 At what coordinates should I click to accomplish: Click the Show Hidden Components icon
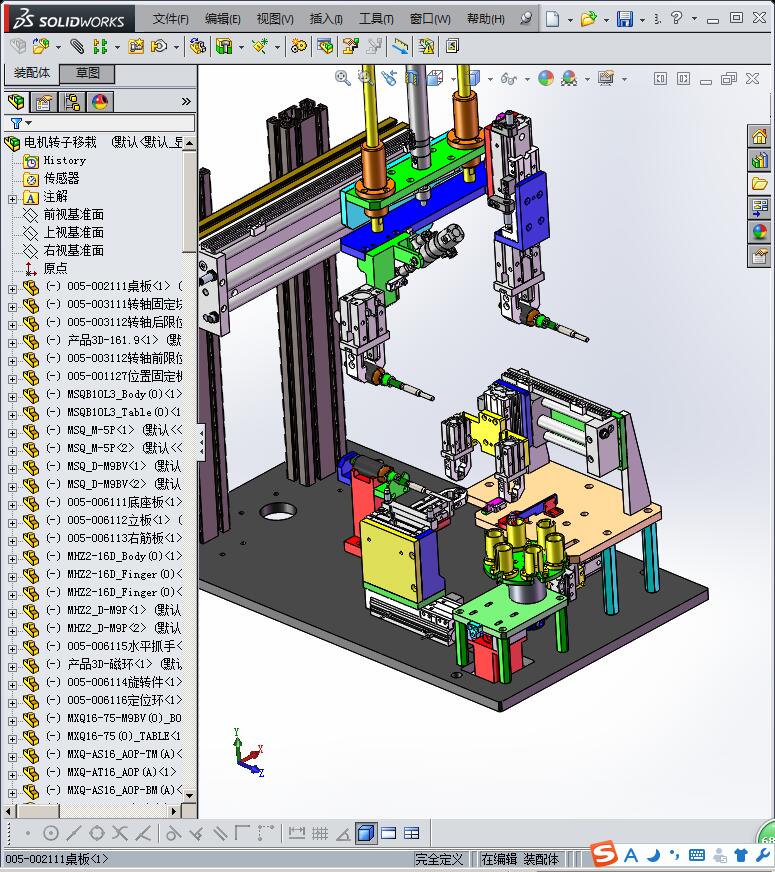tap(197, 46)
